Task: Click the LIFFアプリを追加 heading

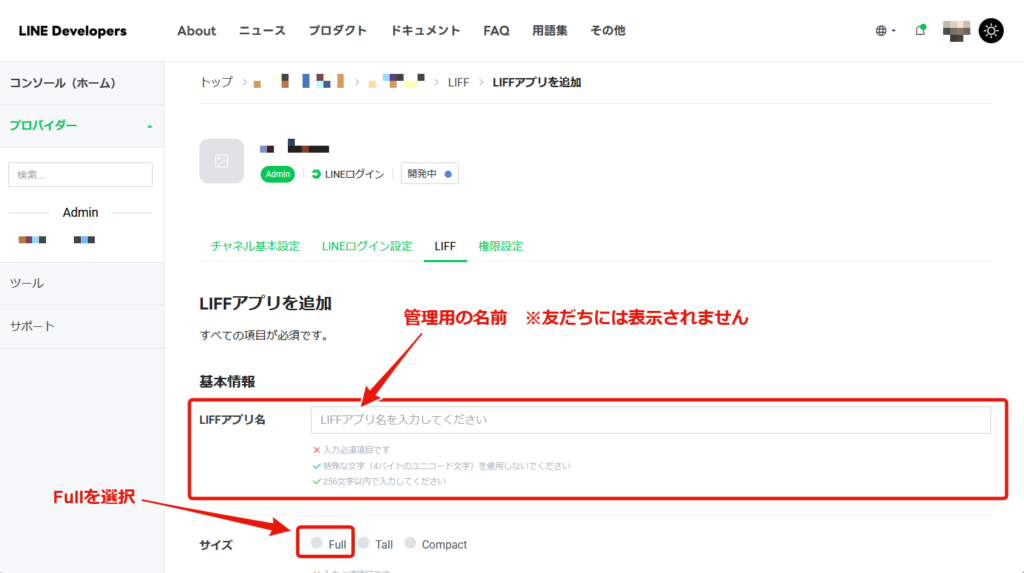Action: [265, 304]
